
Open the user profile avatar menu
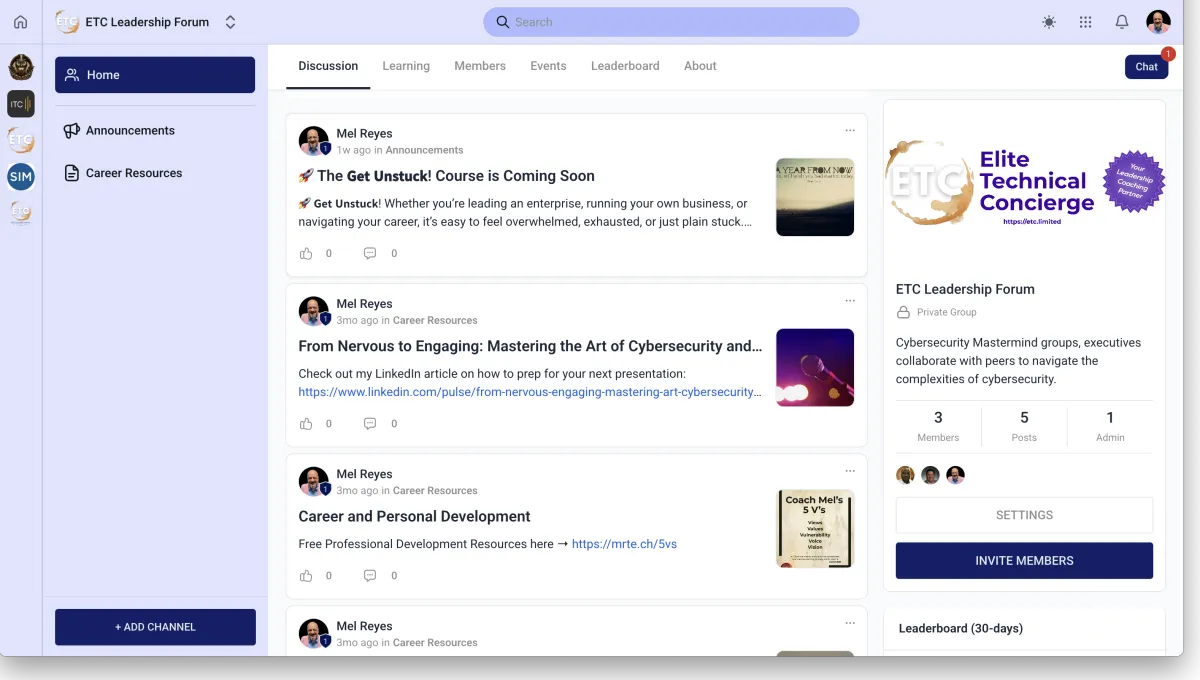(1158, 22)
